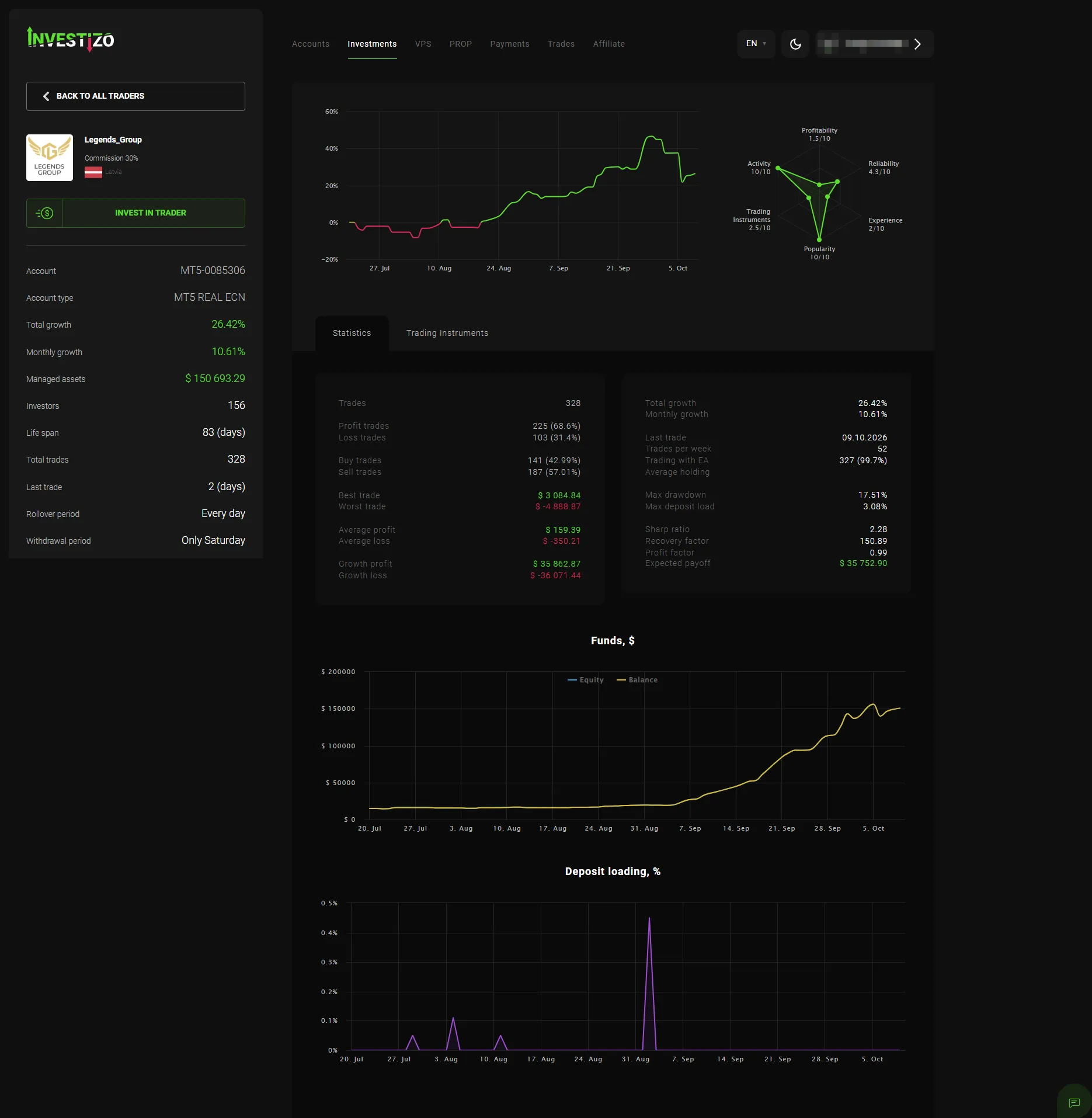Click managed assets $ 150 693.29
The image size is (1092, 1118).
(215, 379)
